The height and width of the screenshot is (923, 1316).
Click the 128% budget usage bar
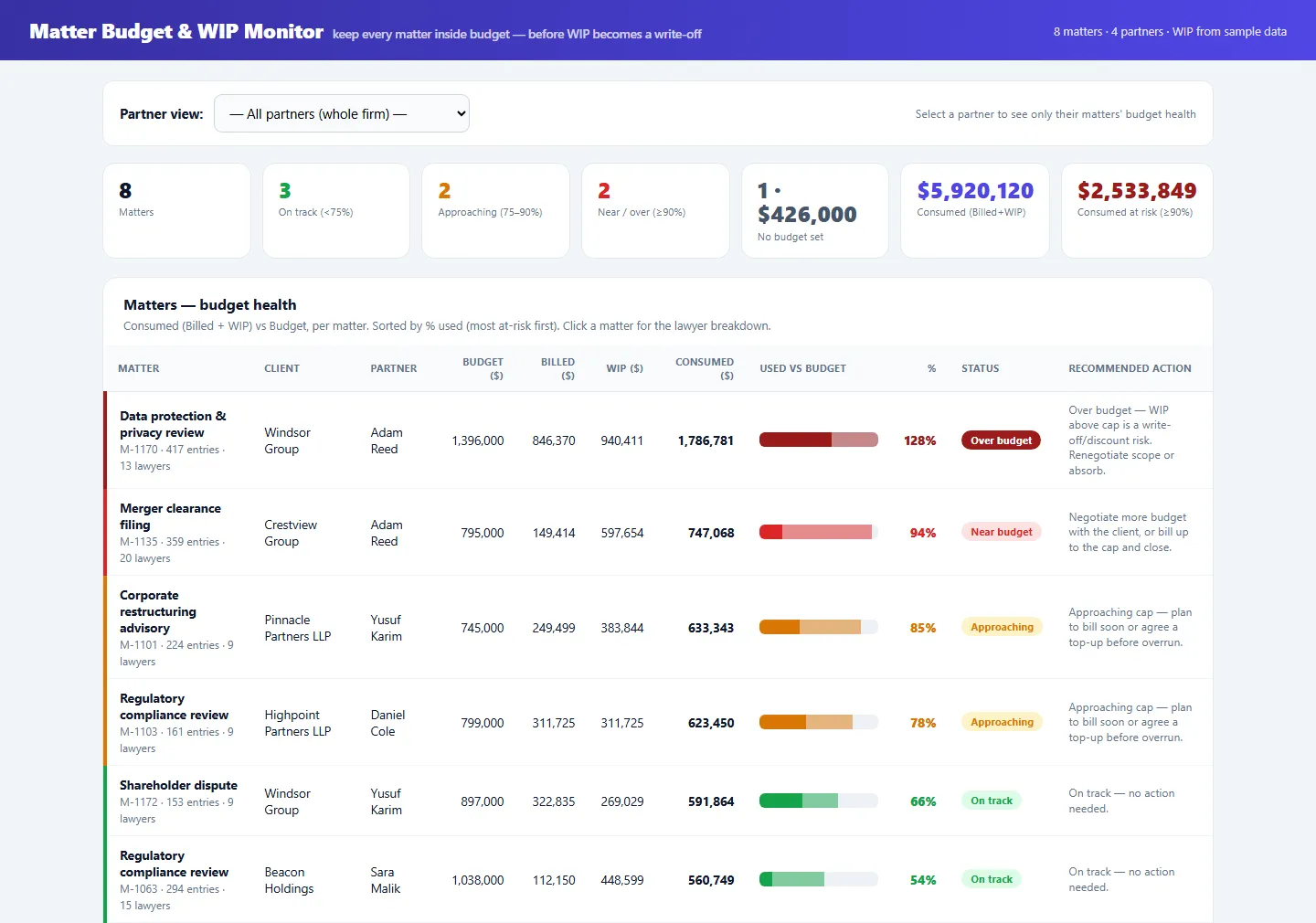click(x=819, y=440)
